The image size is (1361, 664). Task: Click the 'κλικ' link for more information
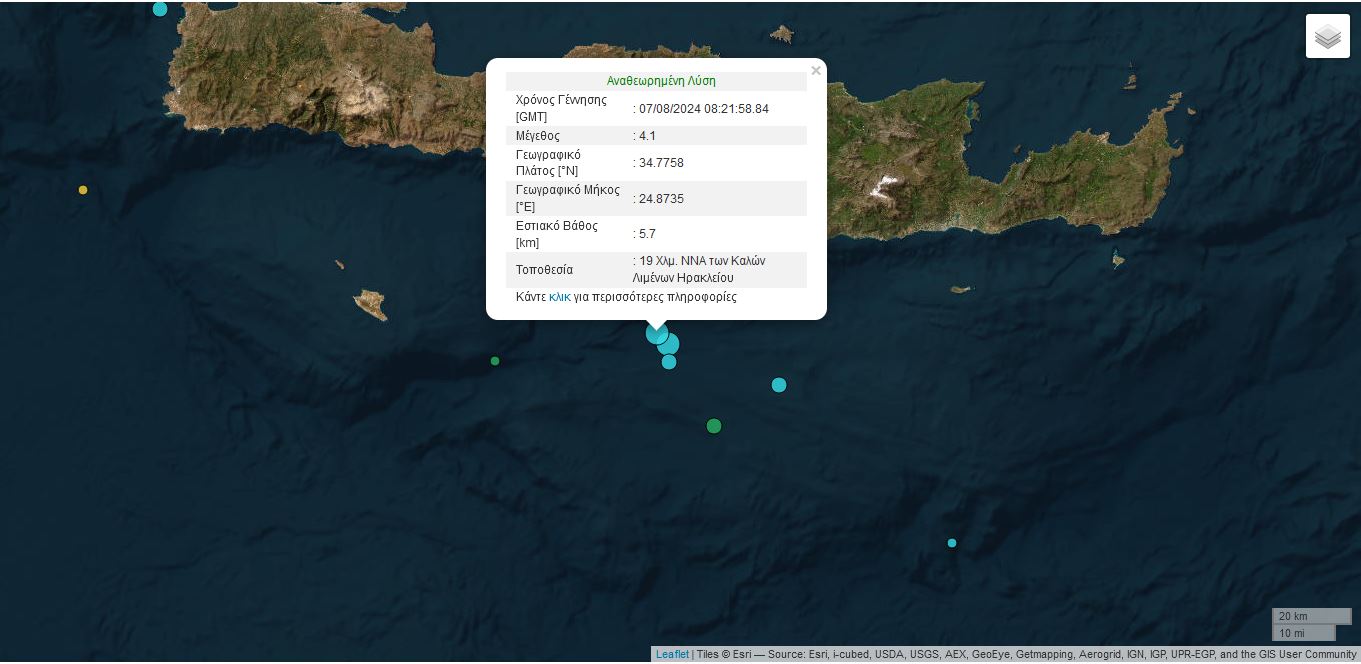click(x=559, y=297)
